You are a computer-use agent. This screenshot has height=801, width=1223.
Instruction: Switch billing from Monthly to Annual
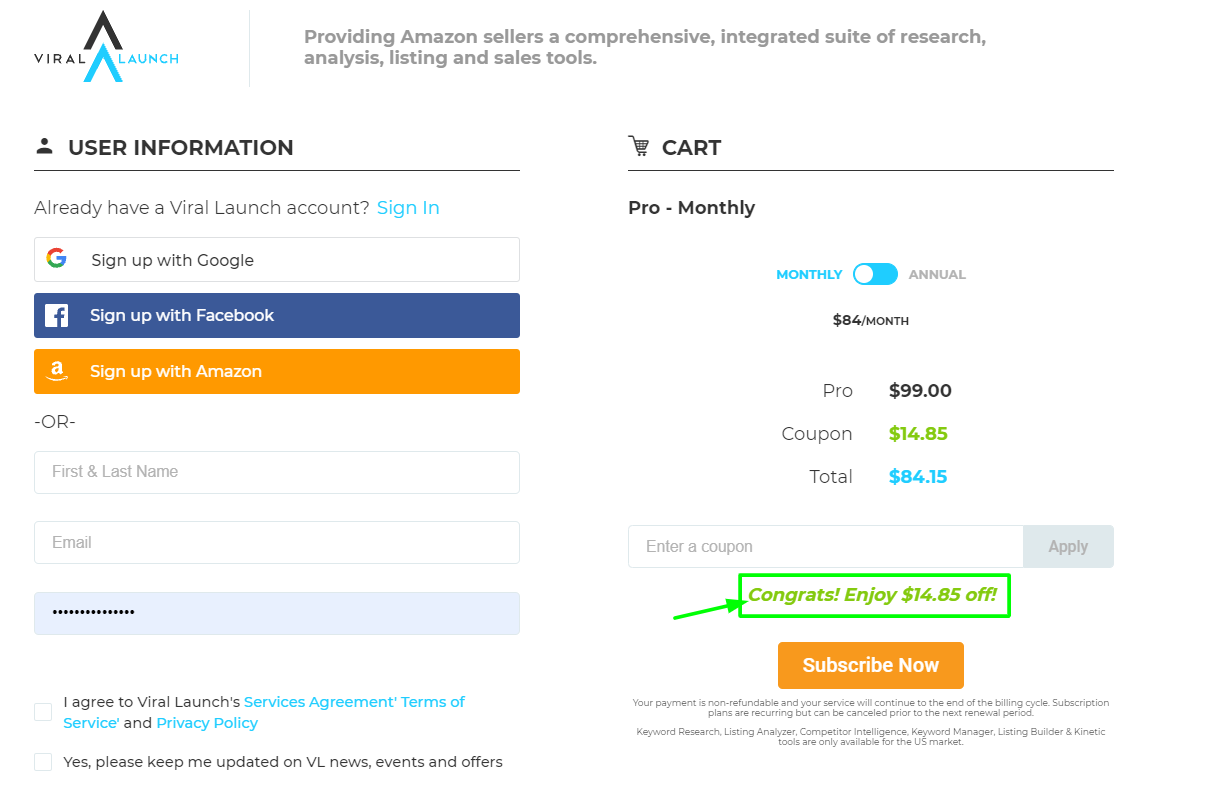pyautogui.click(x=875, y=273)
